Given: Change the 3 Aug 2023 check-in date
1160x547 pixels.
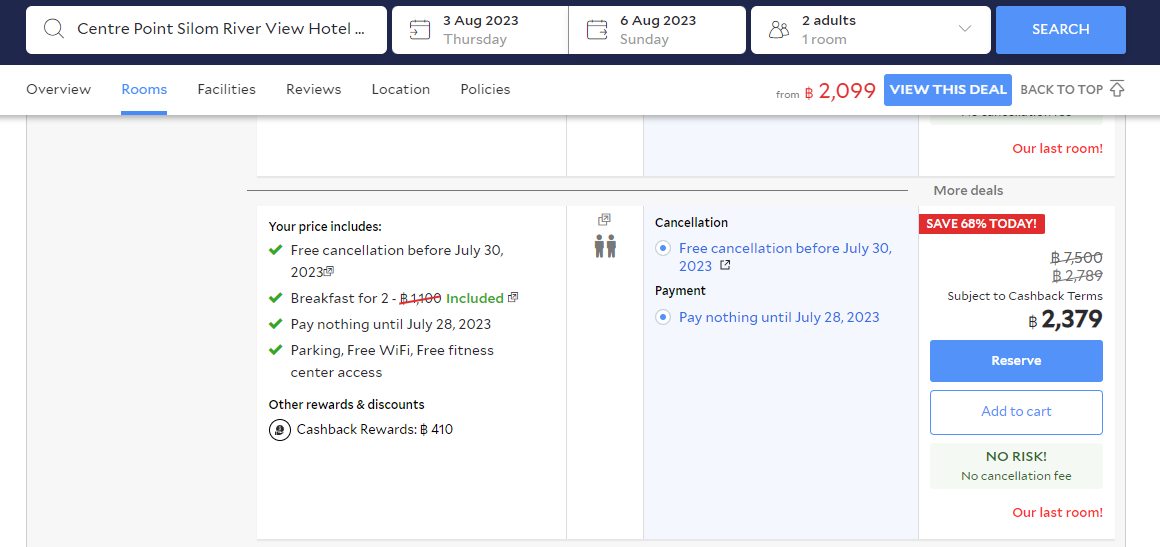Looking at the screenshot, I should pos(480,30).
